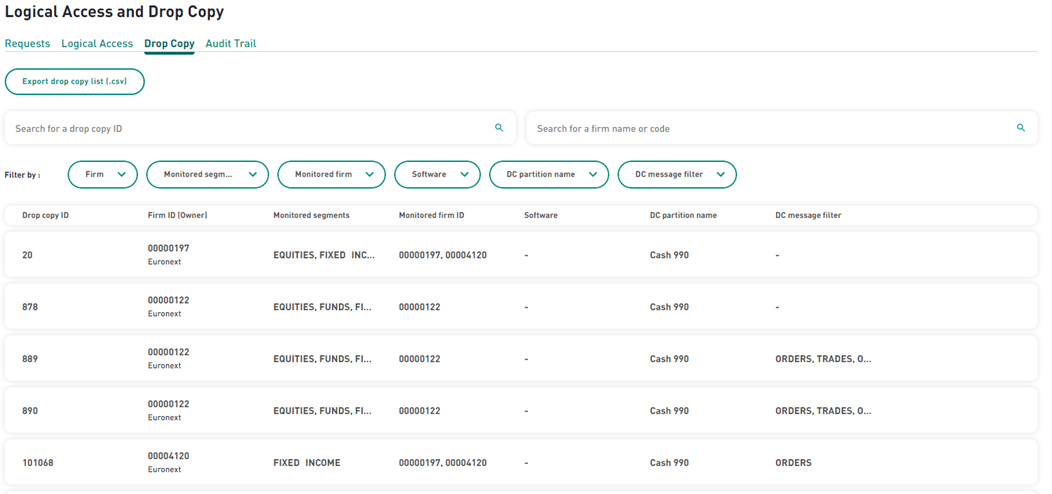The image size is (1052, 494).
Task: Open the Monitored segments filter dropdown
Action: coord(207,175)
